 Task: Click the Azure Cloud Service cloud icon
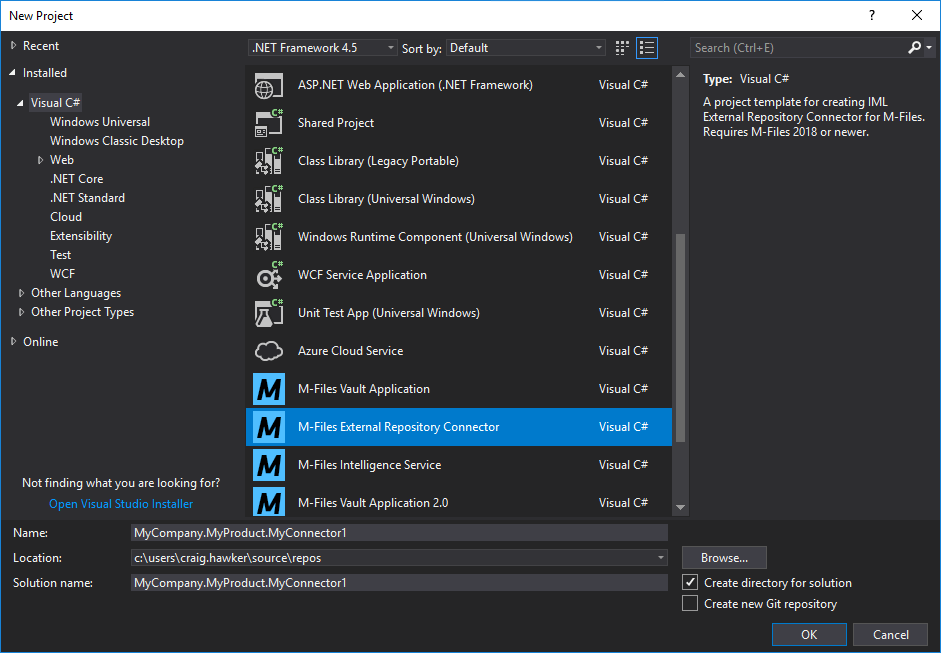pyautogui.click(x=268, y=350)
